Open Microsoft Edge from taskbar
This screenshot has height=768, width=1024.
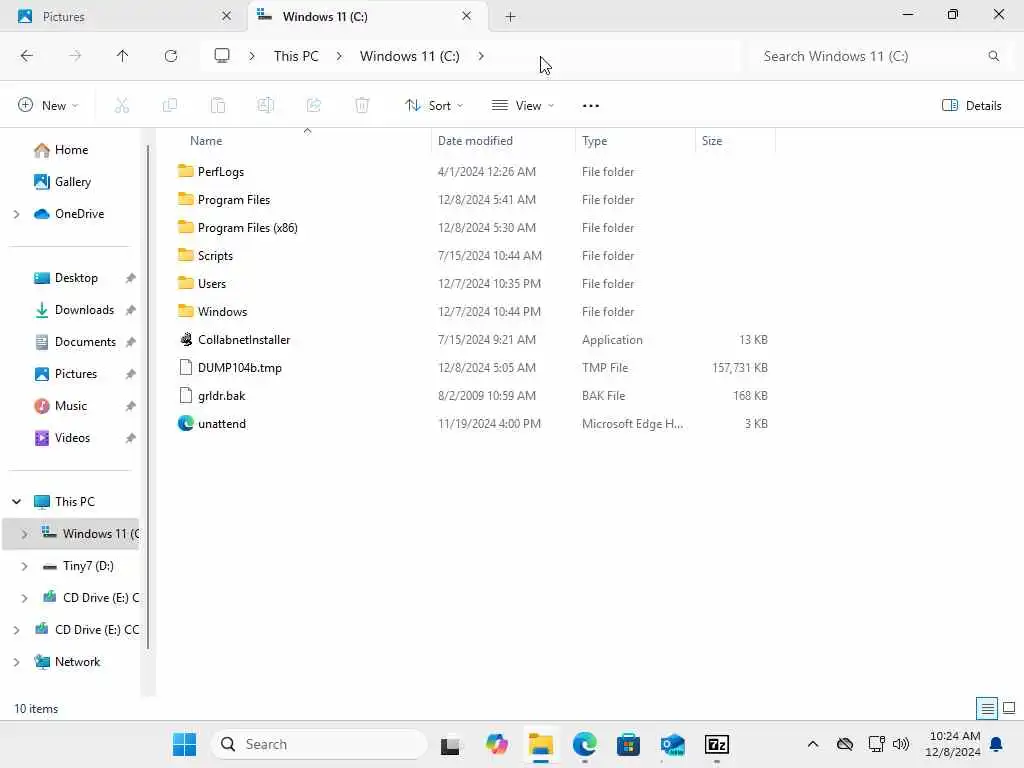coord(584,744)
